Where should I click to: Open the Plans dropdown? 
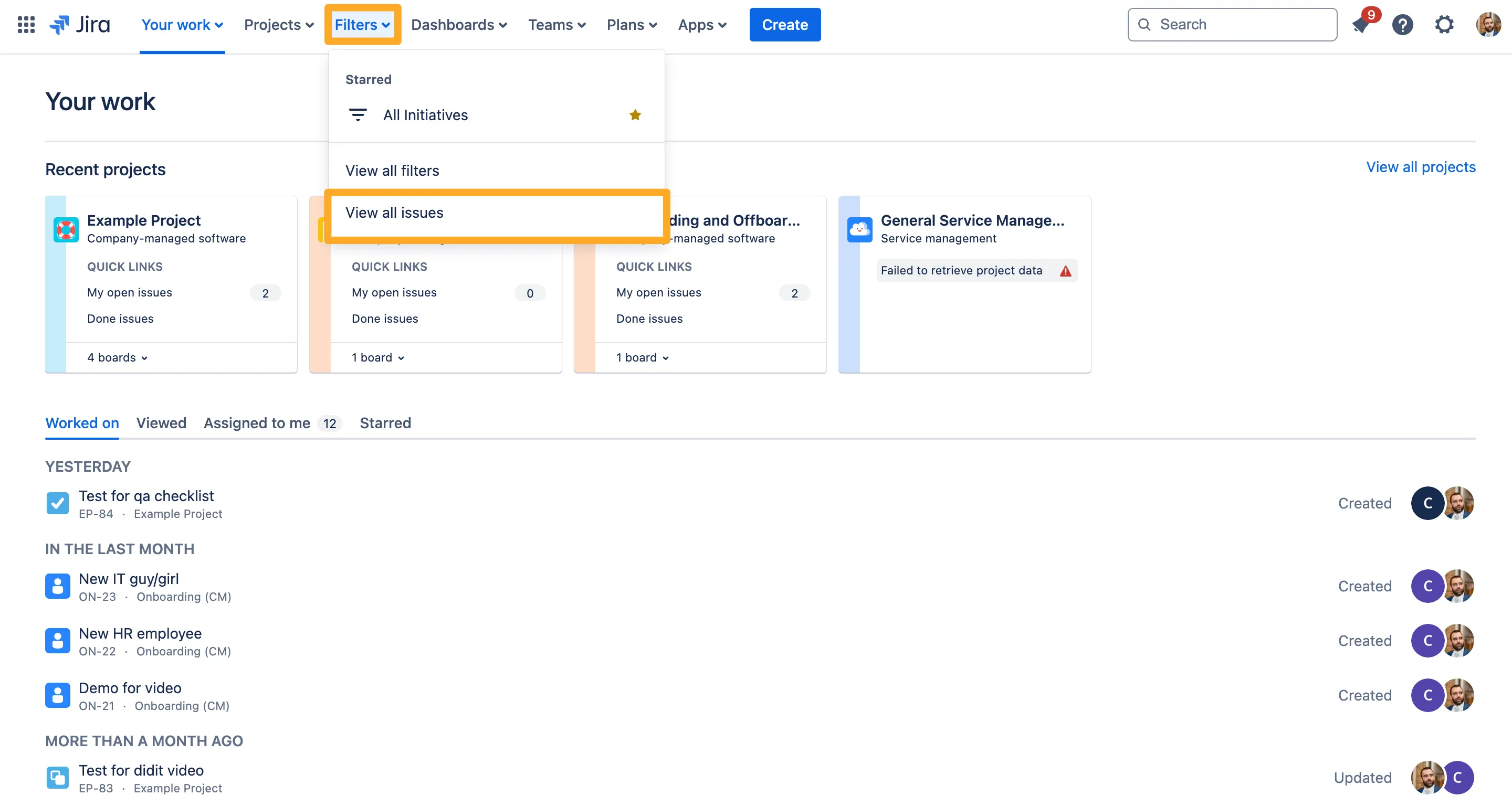point(632,25)
